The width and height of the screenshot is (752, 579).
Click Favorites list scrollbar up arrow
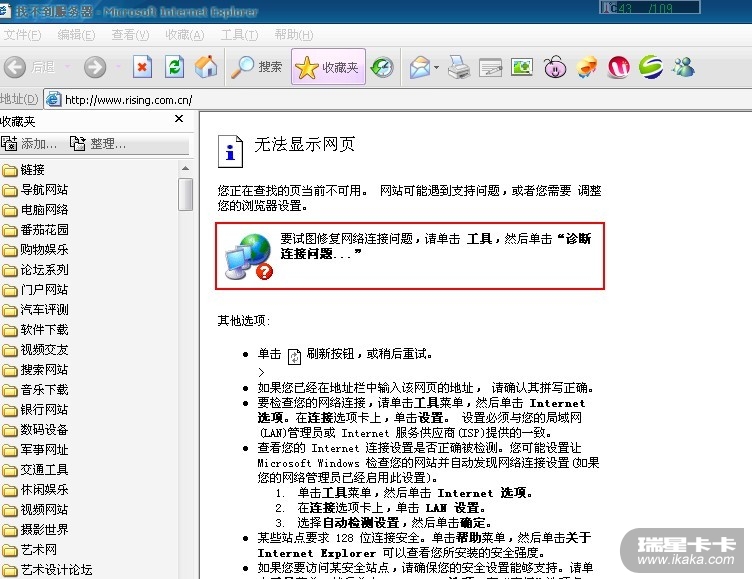tap(186, 168)
